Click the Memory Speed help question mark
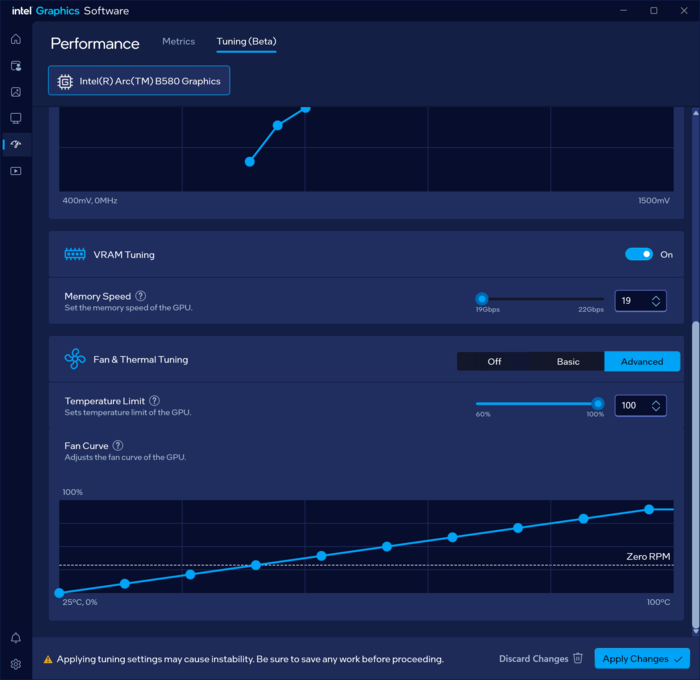The image size is (700, 680). 141,296
